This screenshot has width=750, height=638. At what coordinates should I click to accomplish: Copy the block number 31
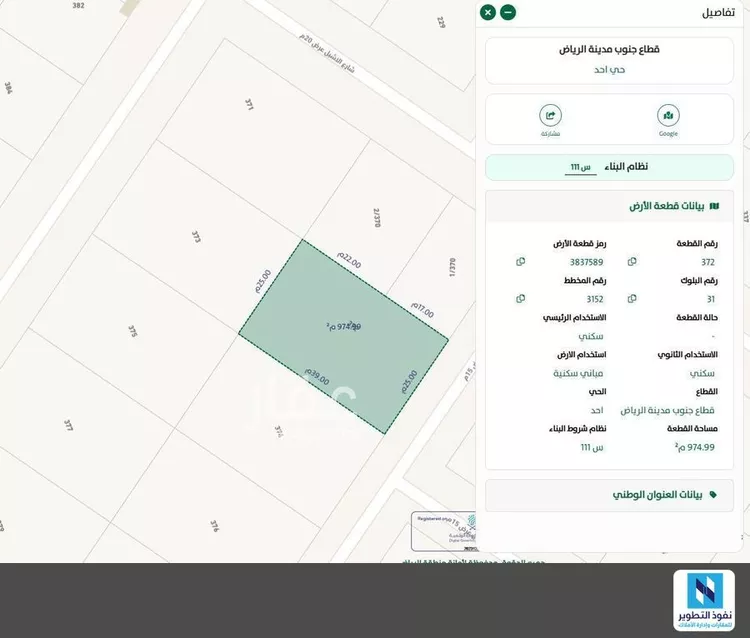632,299
